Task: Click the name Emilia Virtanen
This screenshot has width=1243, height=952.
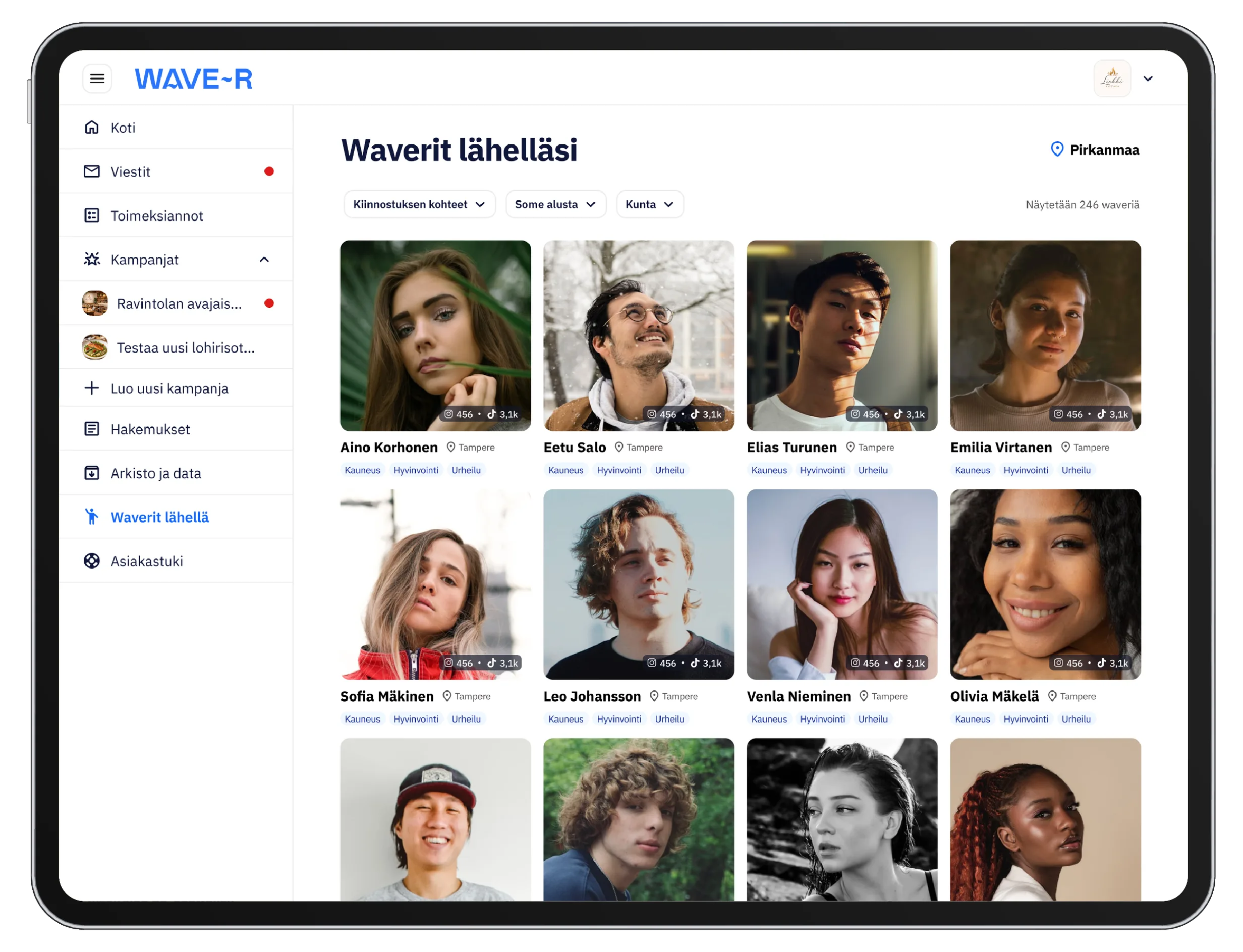Action: pyautogui.click(x=1000, y=447)
